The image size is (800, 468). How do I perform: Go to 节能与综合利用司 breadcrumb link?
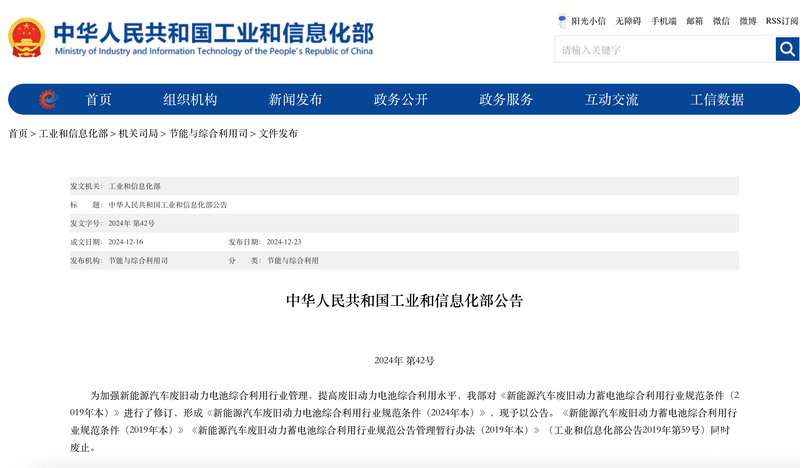coord(208,134)
